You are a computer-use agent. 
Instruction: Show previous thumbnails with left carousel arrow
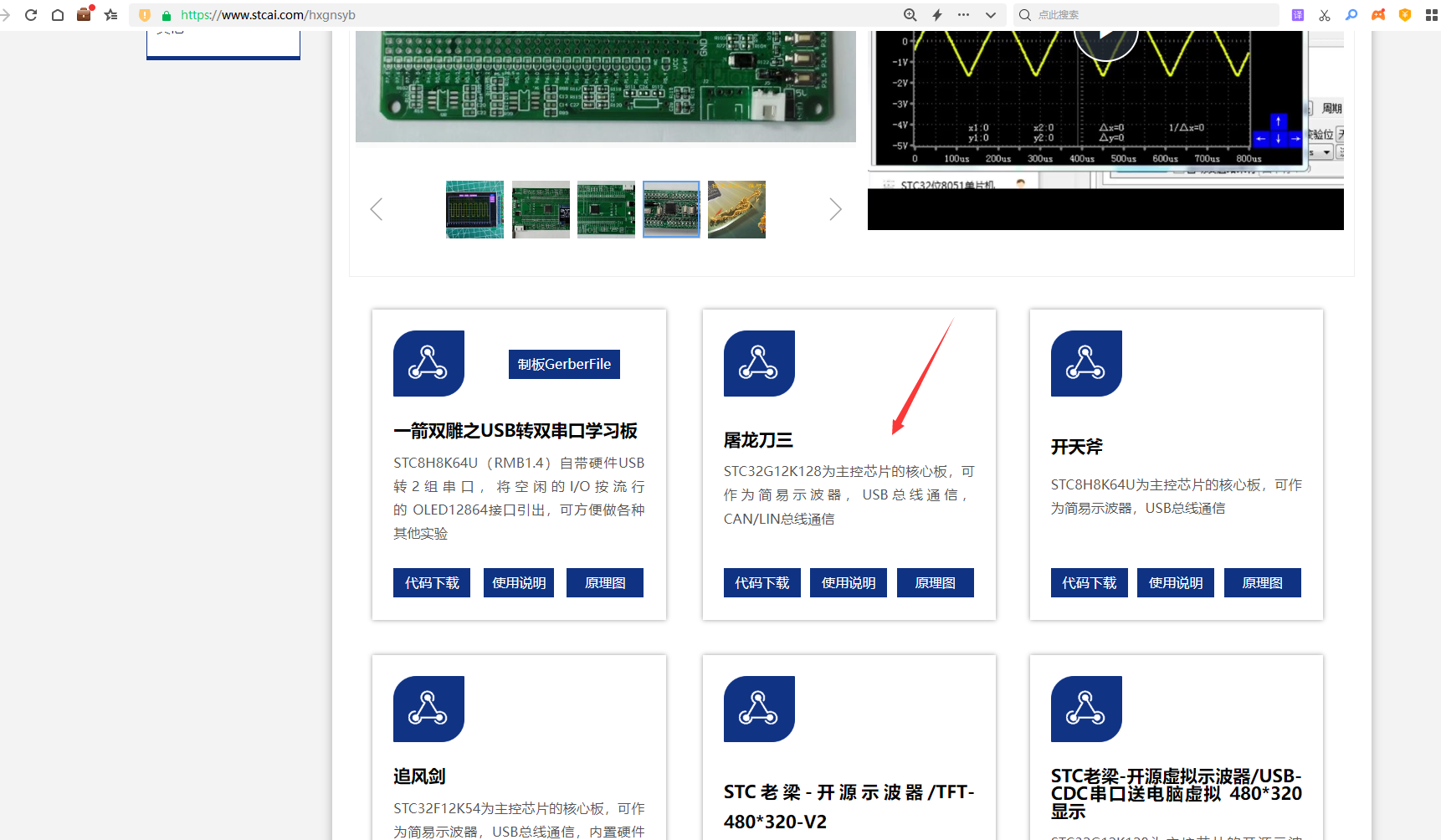(x=377, y=209)
